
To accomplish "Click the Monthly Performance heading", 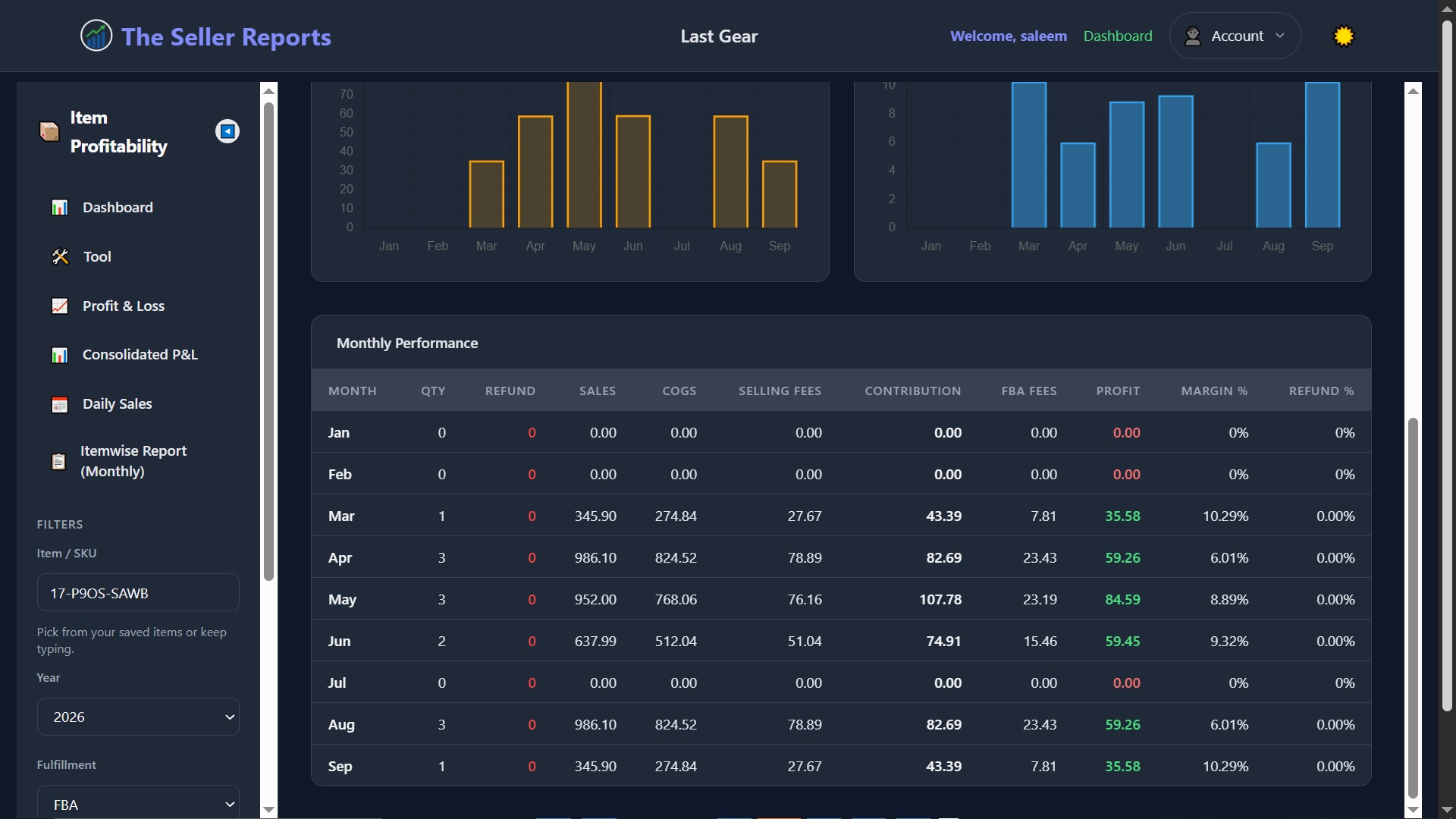I will (407, 343).
